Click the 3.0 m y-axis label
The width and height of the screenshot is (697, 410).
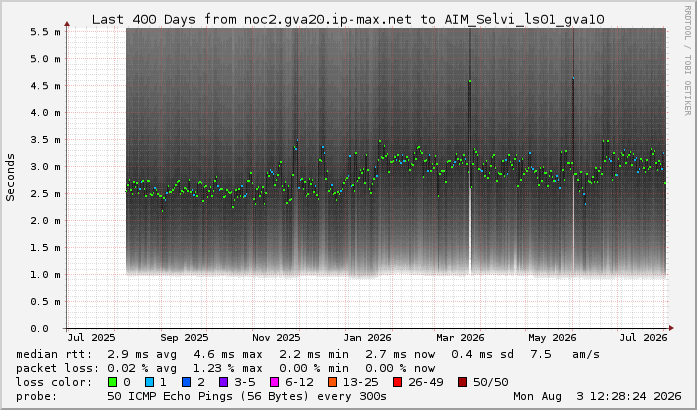click(45, 167)
